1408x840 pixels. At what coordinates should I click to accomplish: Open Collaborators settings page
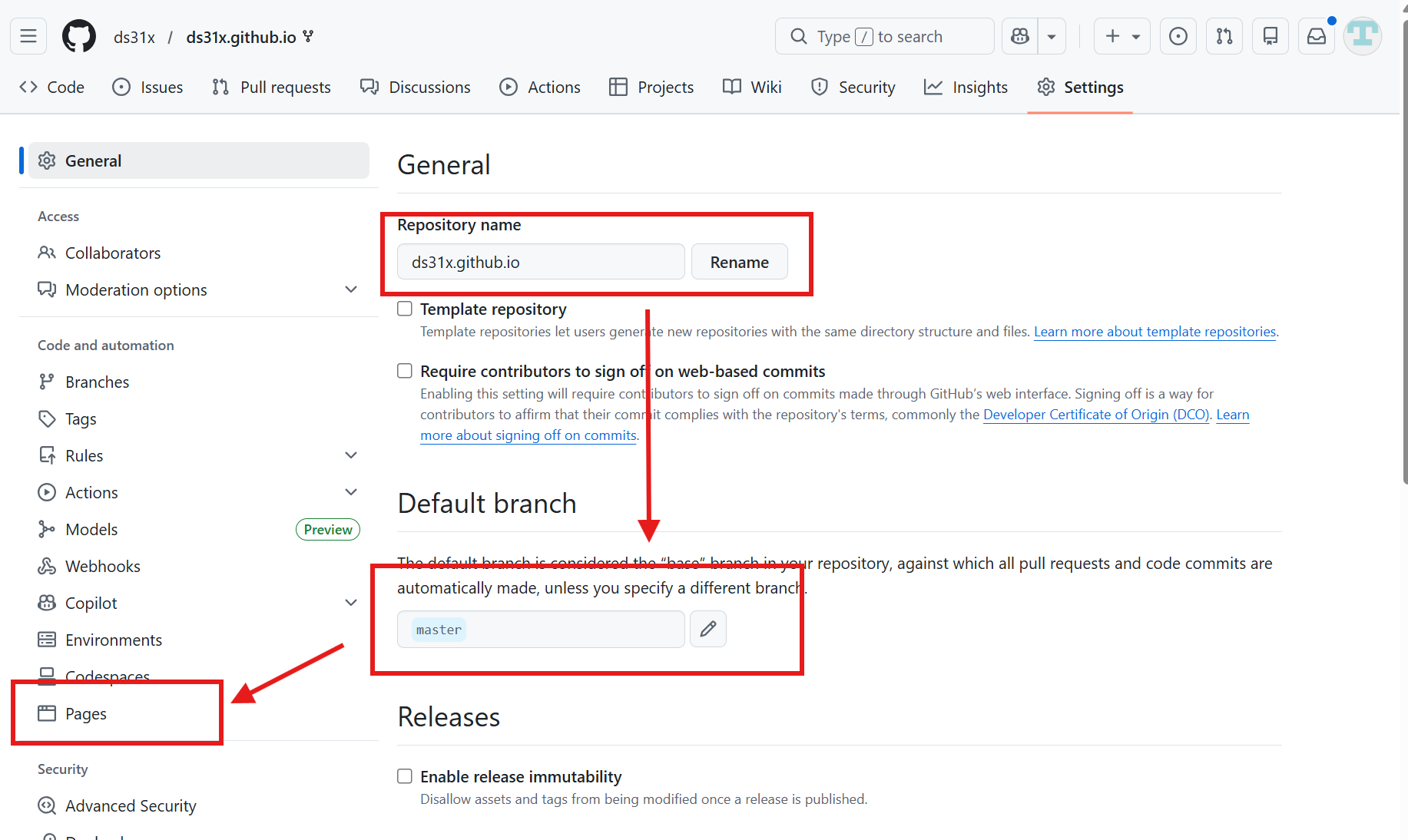click(x=113, y=253)
